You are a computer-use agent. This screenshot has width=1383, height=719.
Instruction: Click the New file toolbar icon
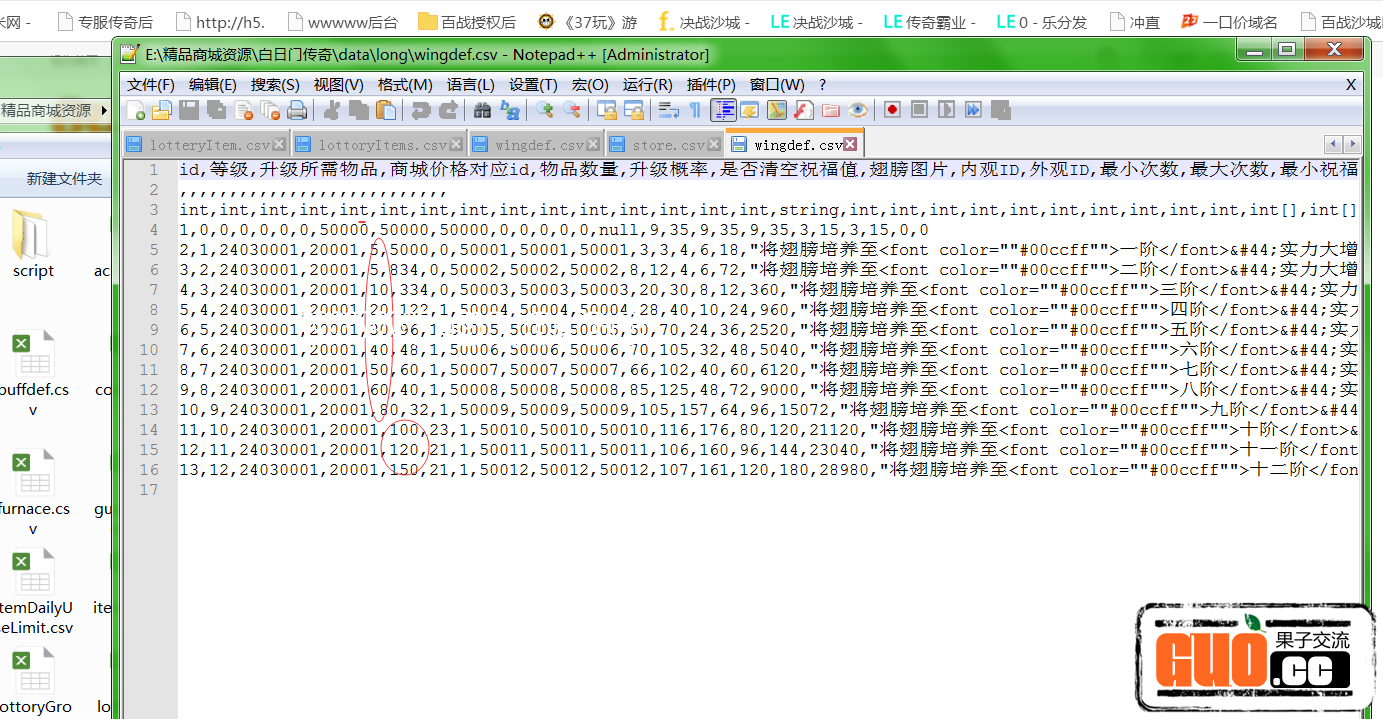click(x=135, y=110)
